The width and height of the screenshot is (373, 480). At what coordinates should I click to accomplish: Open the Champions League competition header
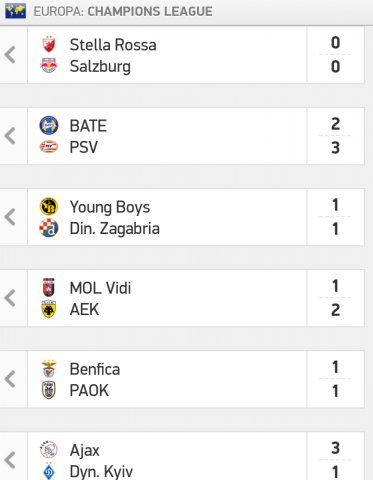pyautogui.click(x=123, y=12)
